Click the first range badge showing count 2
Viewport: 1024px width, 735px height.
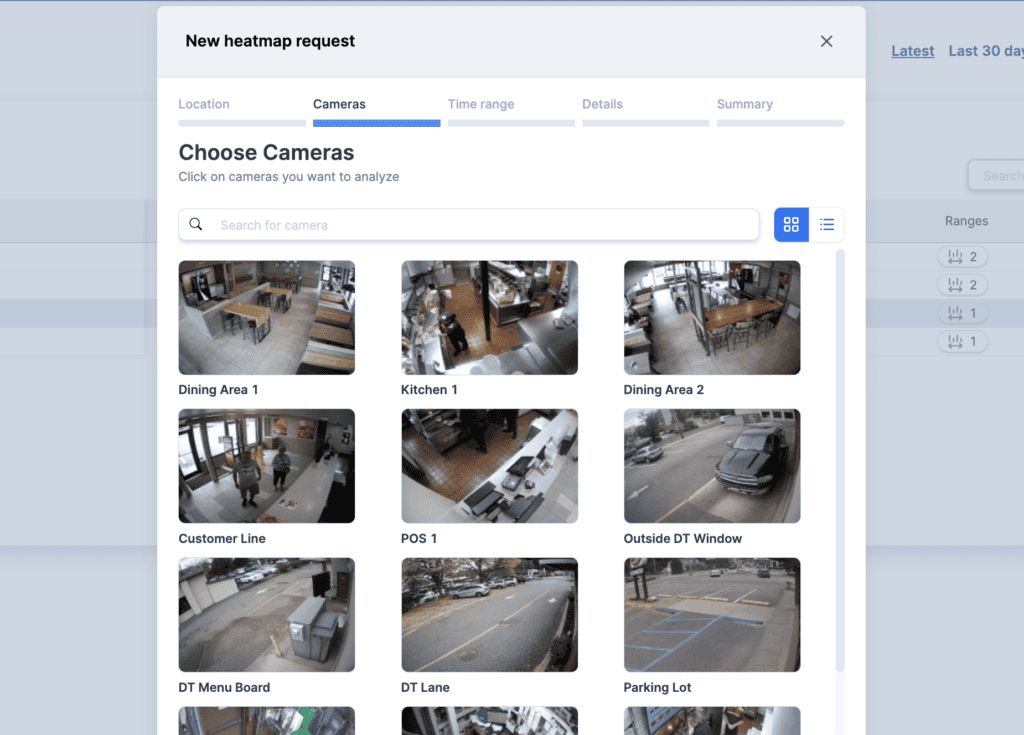coord(962,256)
